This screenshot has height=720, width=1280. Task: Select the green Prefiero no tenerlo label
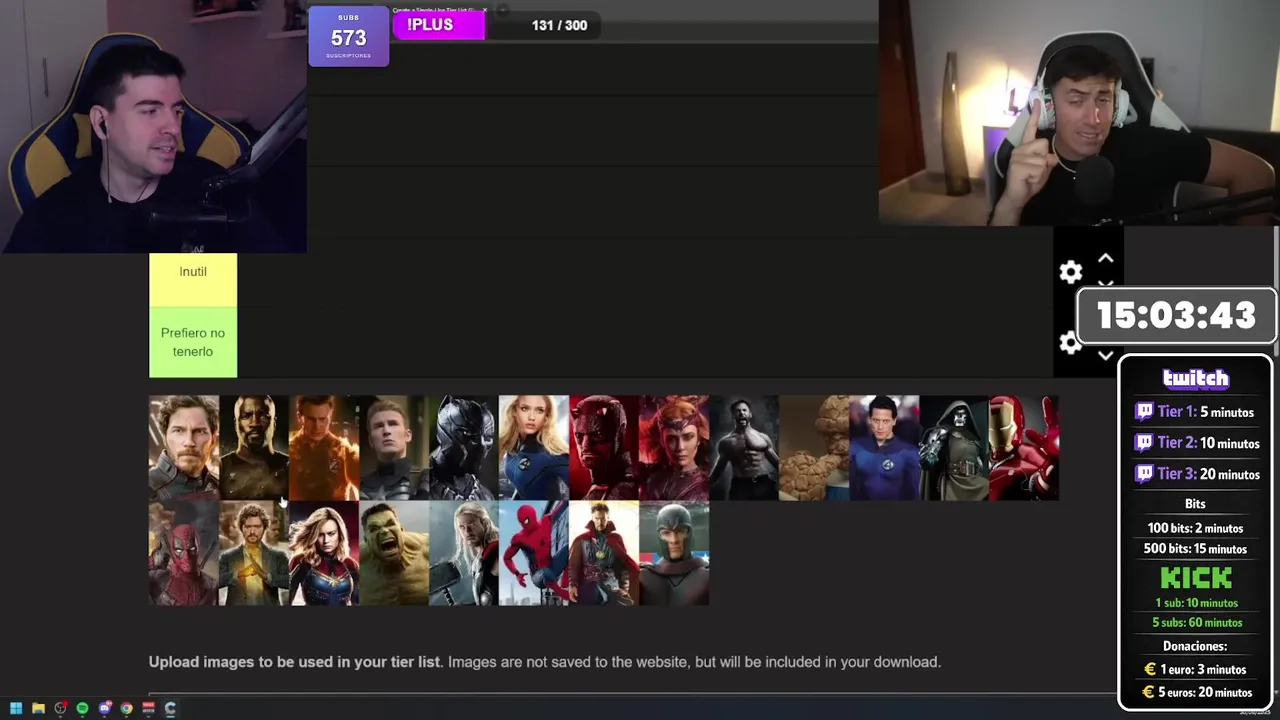point(193,342)
